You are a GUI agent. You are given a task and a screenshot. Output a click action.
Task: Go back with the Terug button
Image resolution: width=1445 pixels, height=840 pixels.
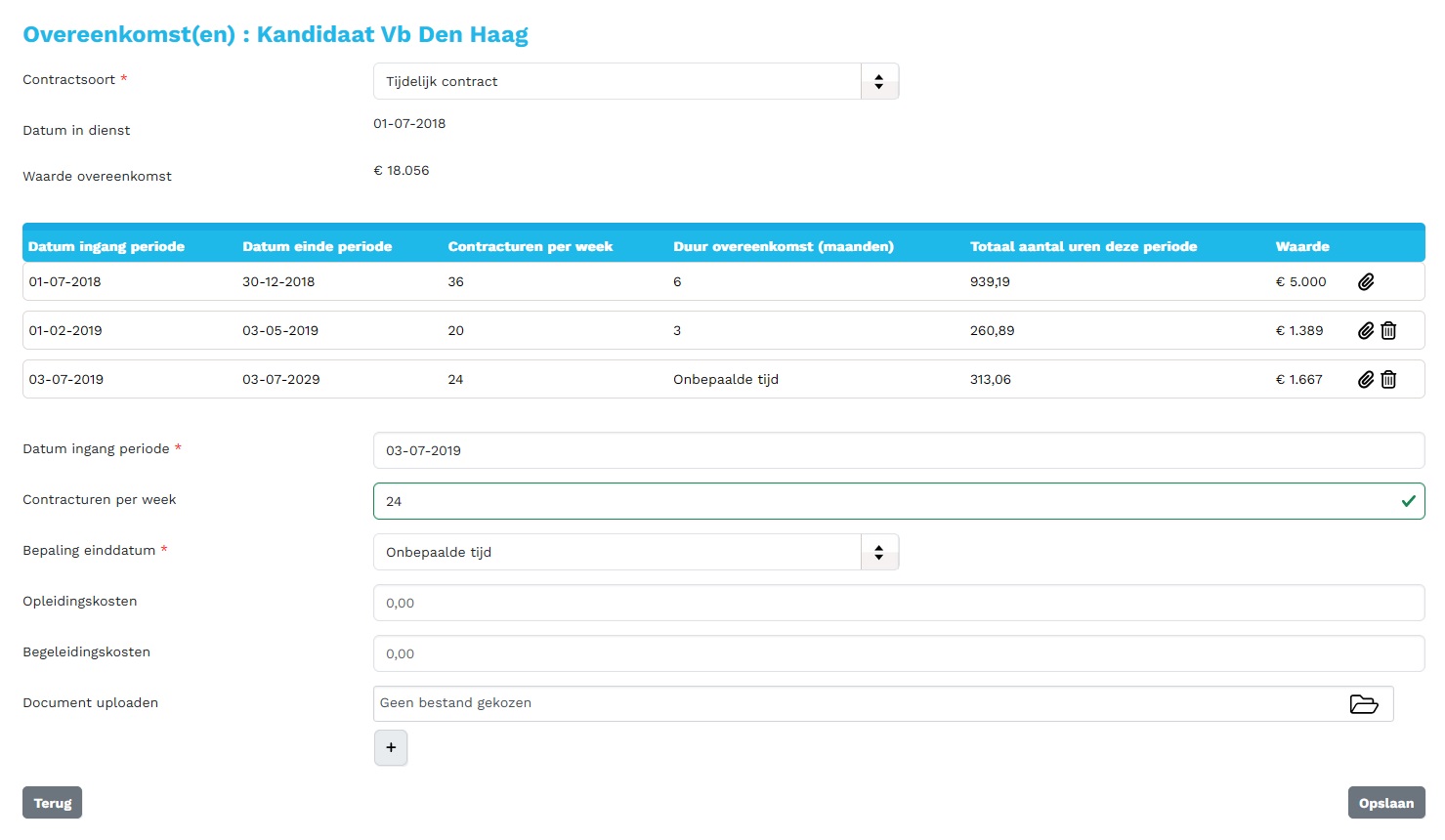pos(53,803)
